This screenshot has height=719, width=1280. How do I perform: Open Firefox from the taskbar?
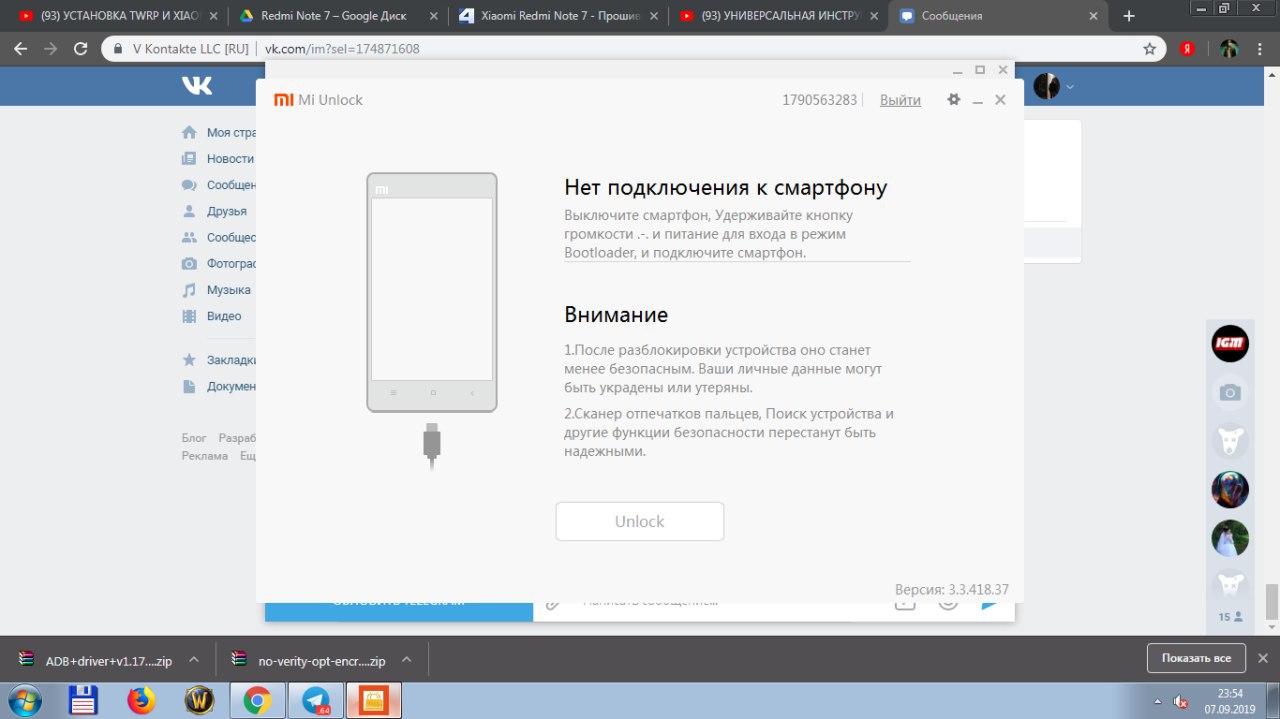141,701
